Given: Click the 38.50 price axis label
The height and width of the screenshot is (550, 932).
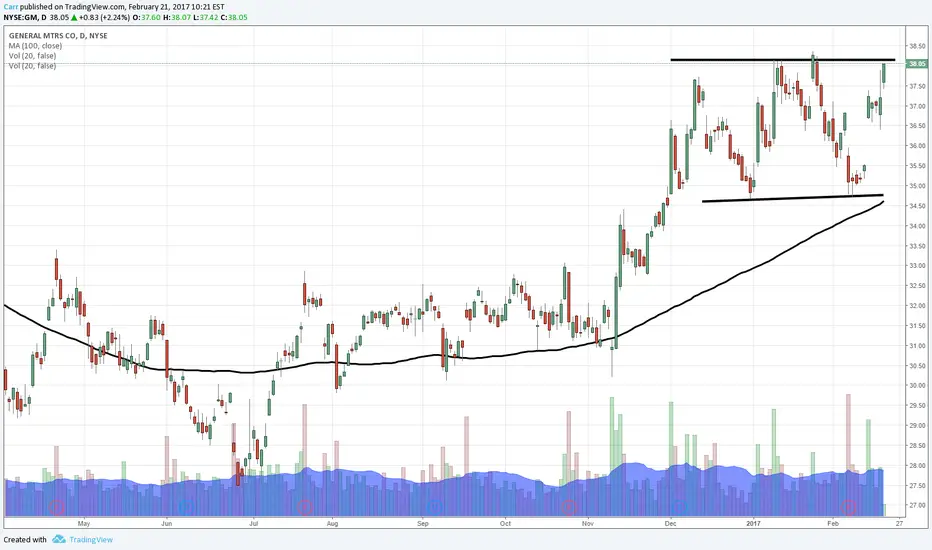Looking at the screenshot, I should tap(917, 46).
